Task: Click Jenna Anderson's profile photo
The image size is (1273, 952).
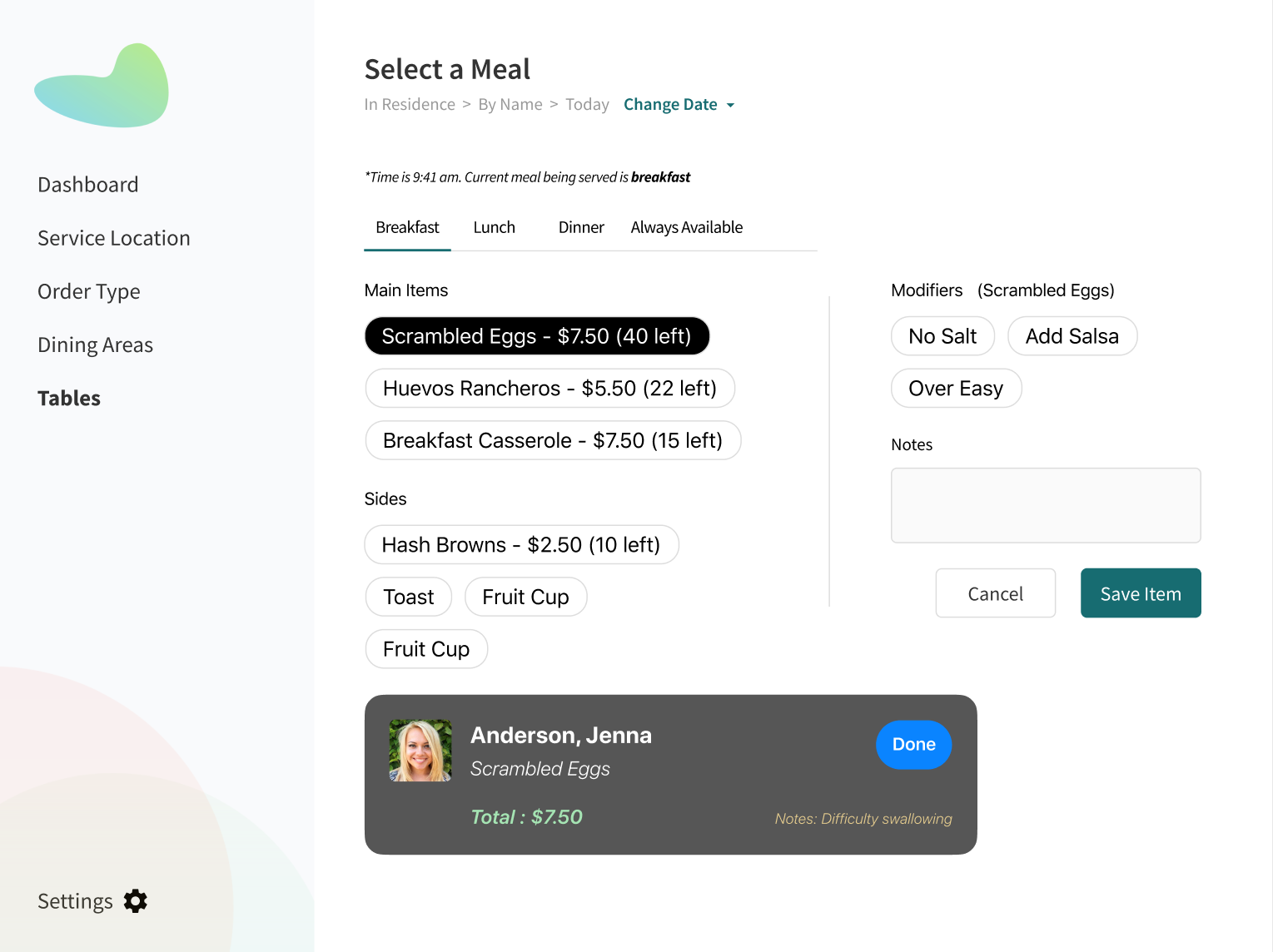Action: 420,751
